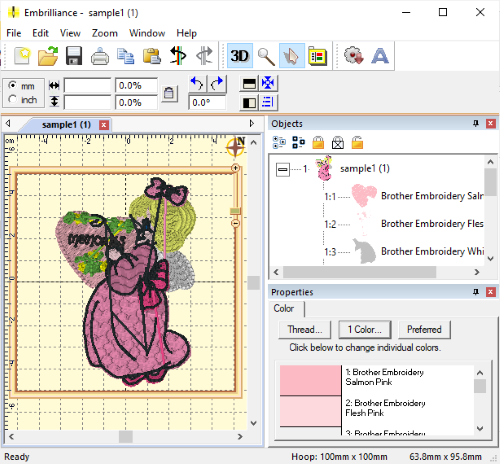Toggle the maintain aspect ratio lock

169,93
